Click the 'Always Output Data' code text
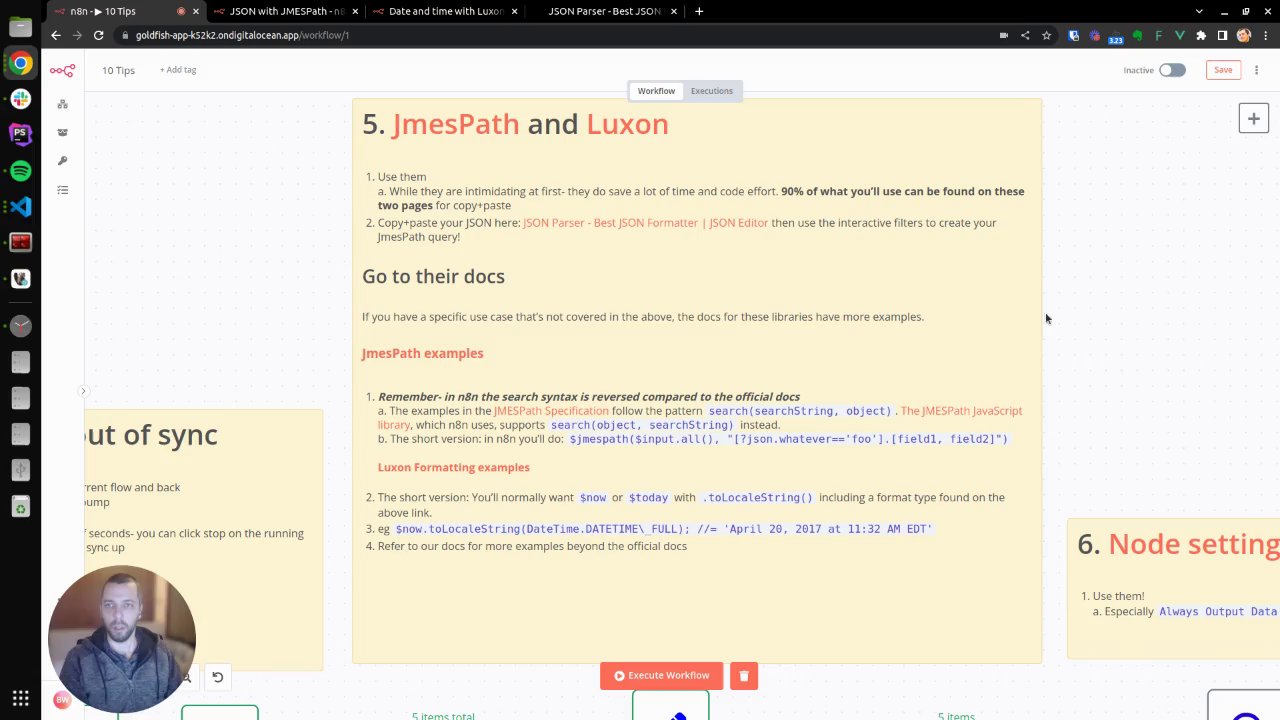The height and width of the screenshot is (720, 1280). pyautogui.click(x=1218, y=612)
